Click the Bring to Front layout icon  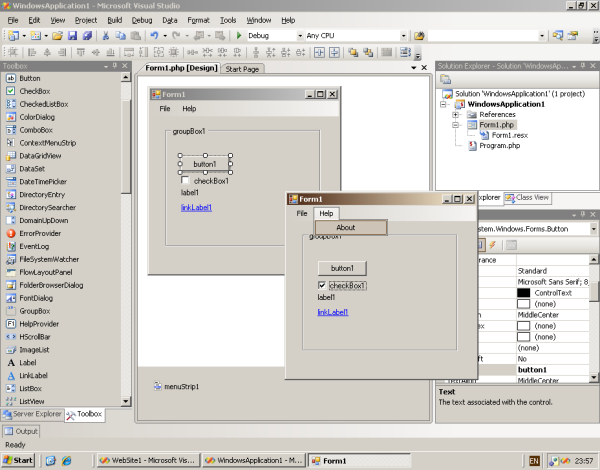coord(353,52)
